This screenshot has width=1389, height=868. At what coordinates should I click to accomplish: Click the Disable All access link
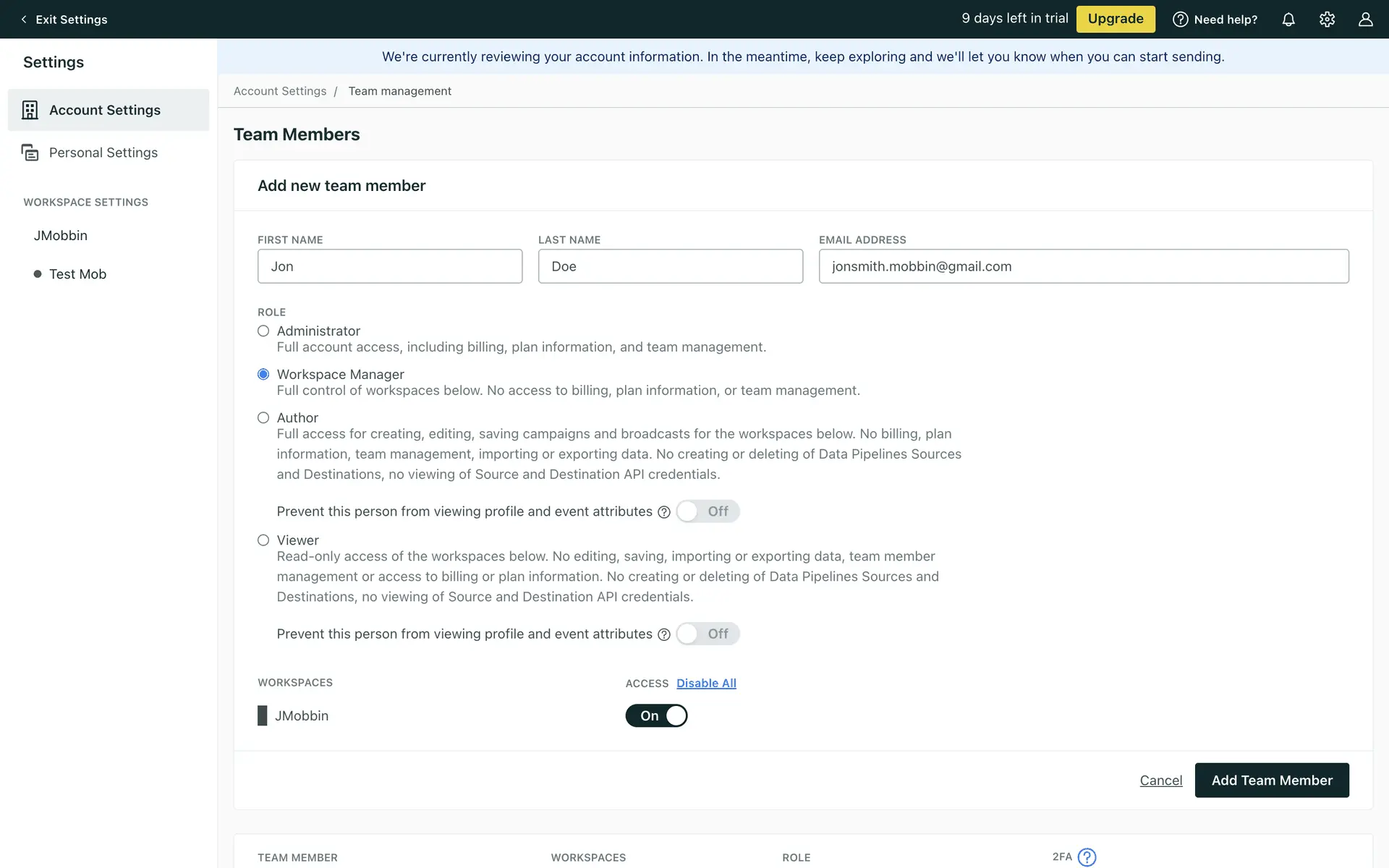(706, 684)
